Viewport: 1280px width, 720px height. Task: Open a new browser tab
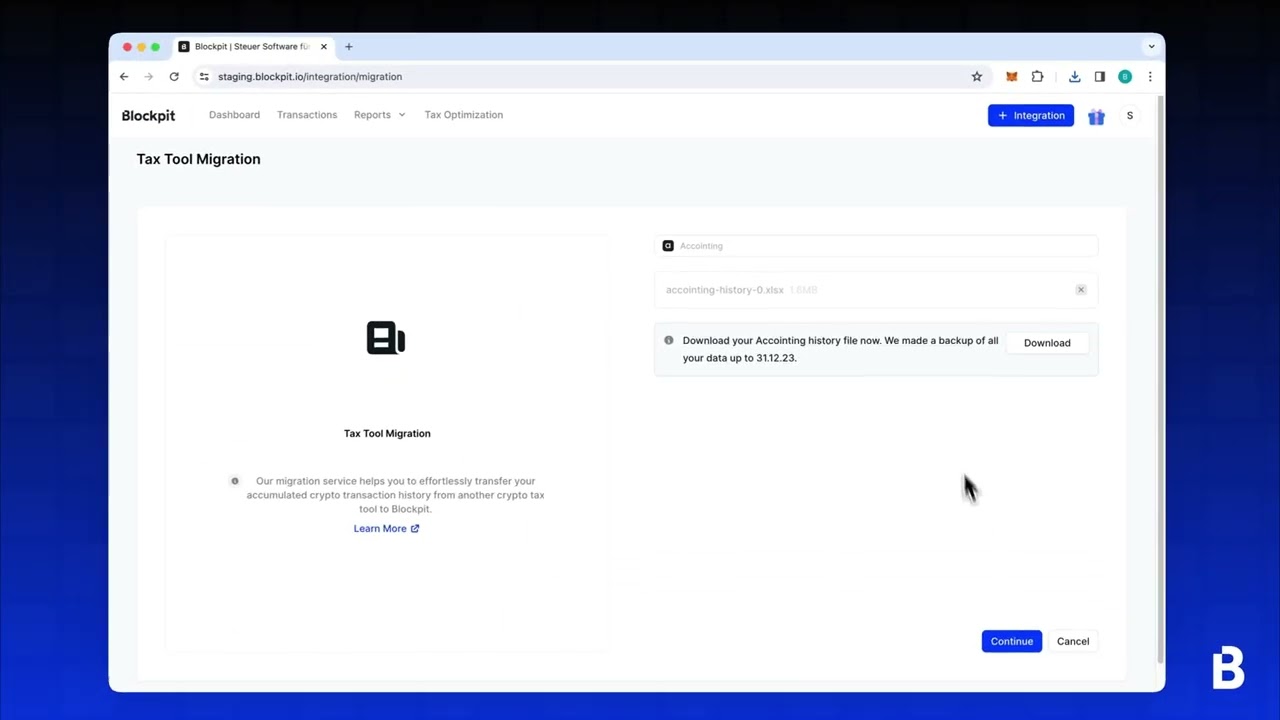[x=349, y=46]
